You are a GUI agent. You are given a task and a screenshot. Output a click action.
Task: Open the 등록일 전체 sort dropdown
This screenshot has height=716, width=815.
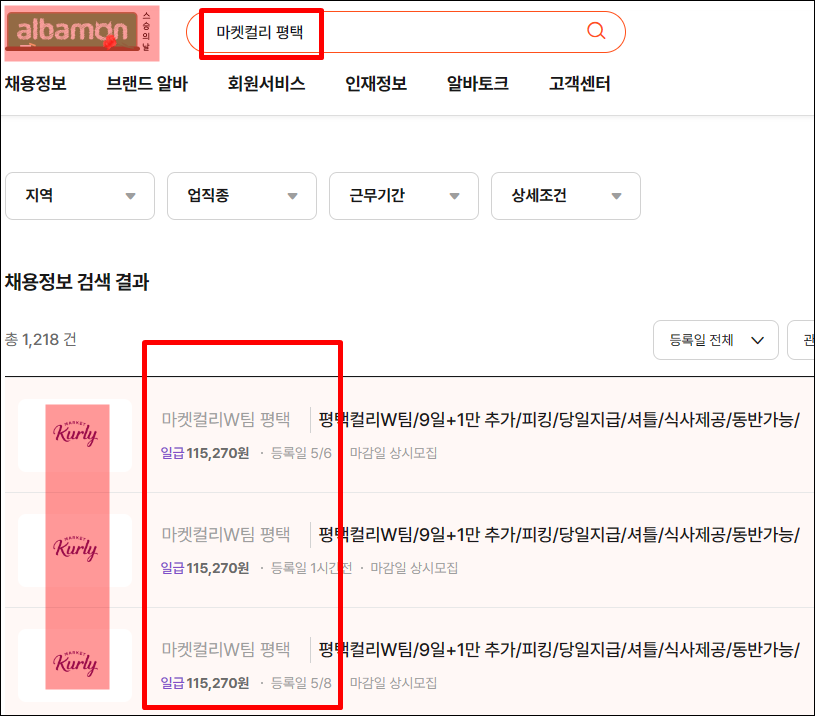point(716,340)
